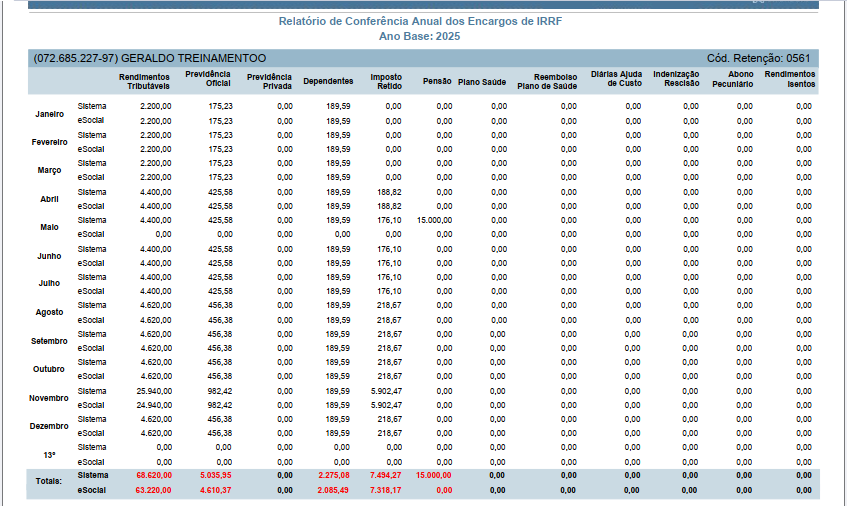Image resolution: width=847 pixels, height=506 pixels.
Task: Select the Totais row label
Action: (49, 481)
